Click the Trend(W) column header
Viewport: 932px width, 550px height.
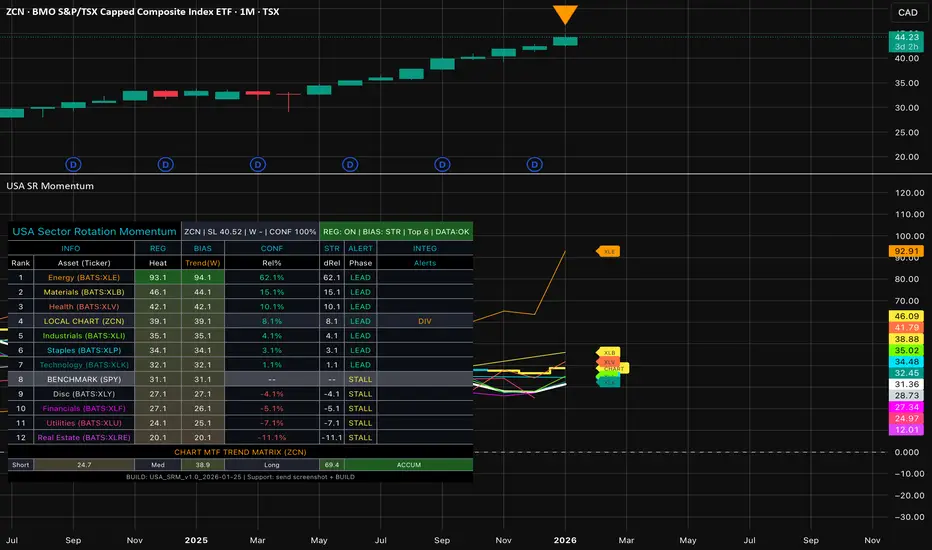[203, 263]
